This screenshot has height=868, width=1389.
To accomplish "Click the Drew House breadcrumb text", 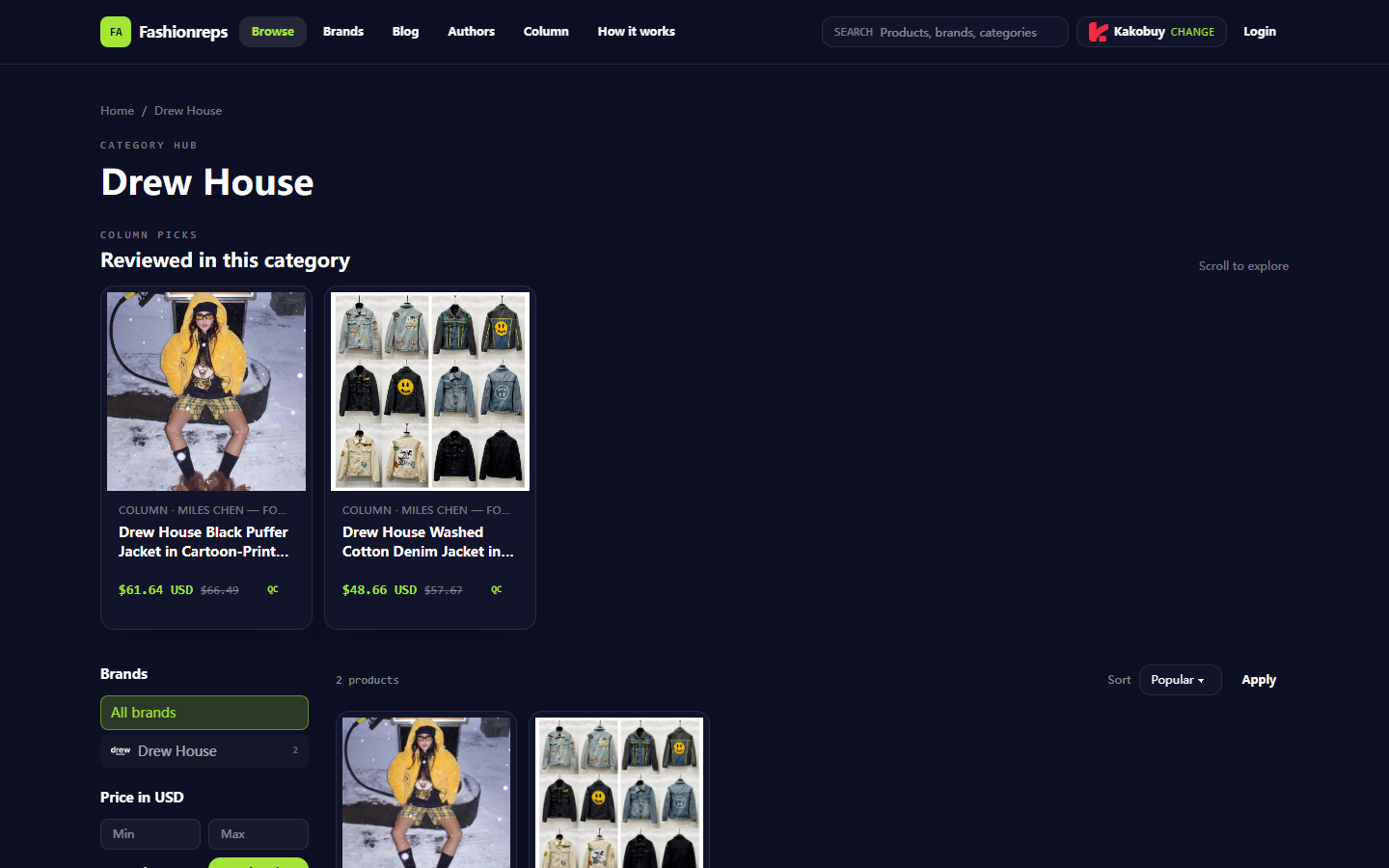I will [x=188, y=111].
